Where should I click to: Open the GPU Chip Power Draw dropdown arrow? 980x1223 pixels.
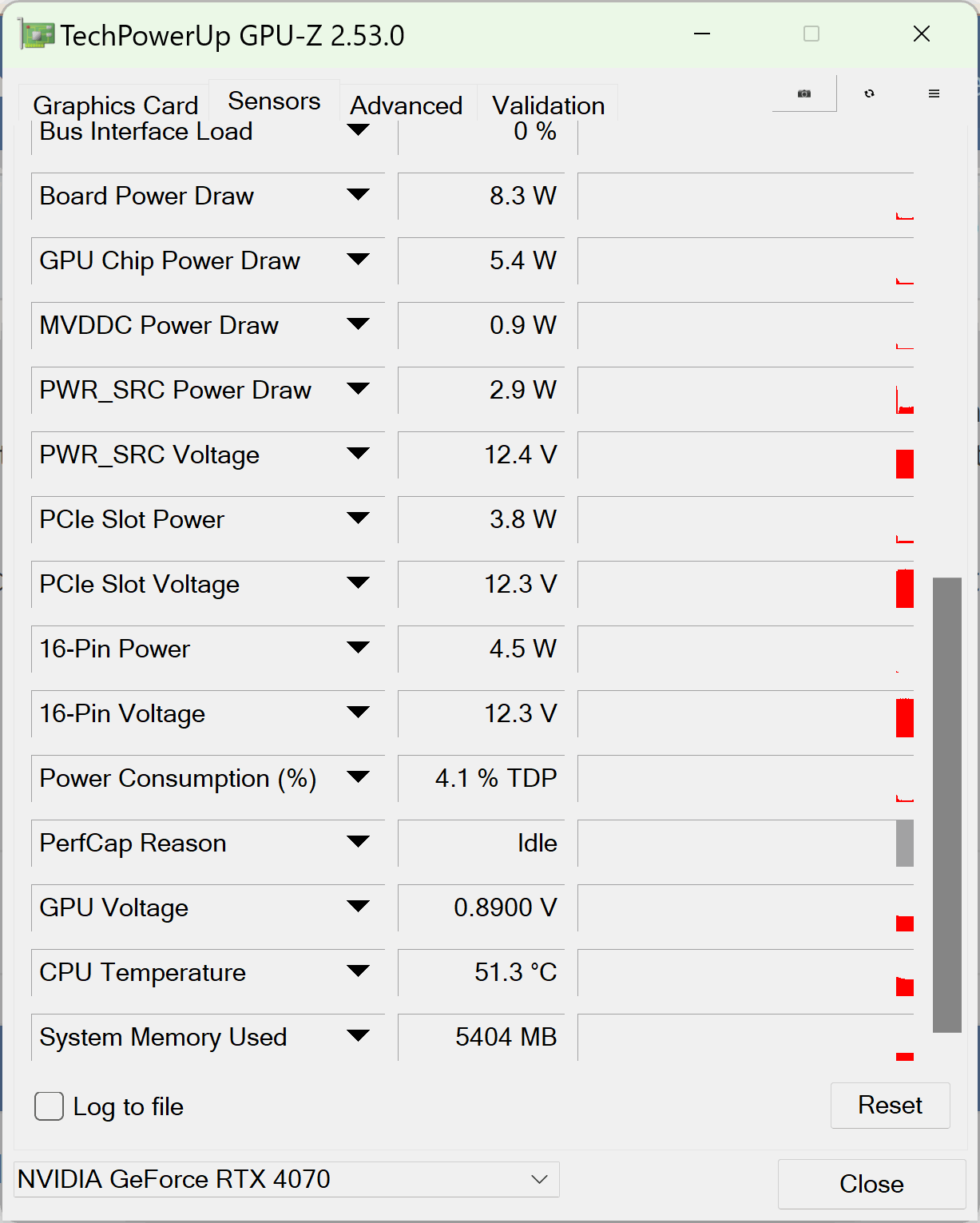click(359, 260)
